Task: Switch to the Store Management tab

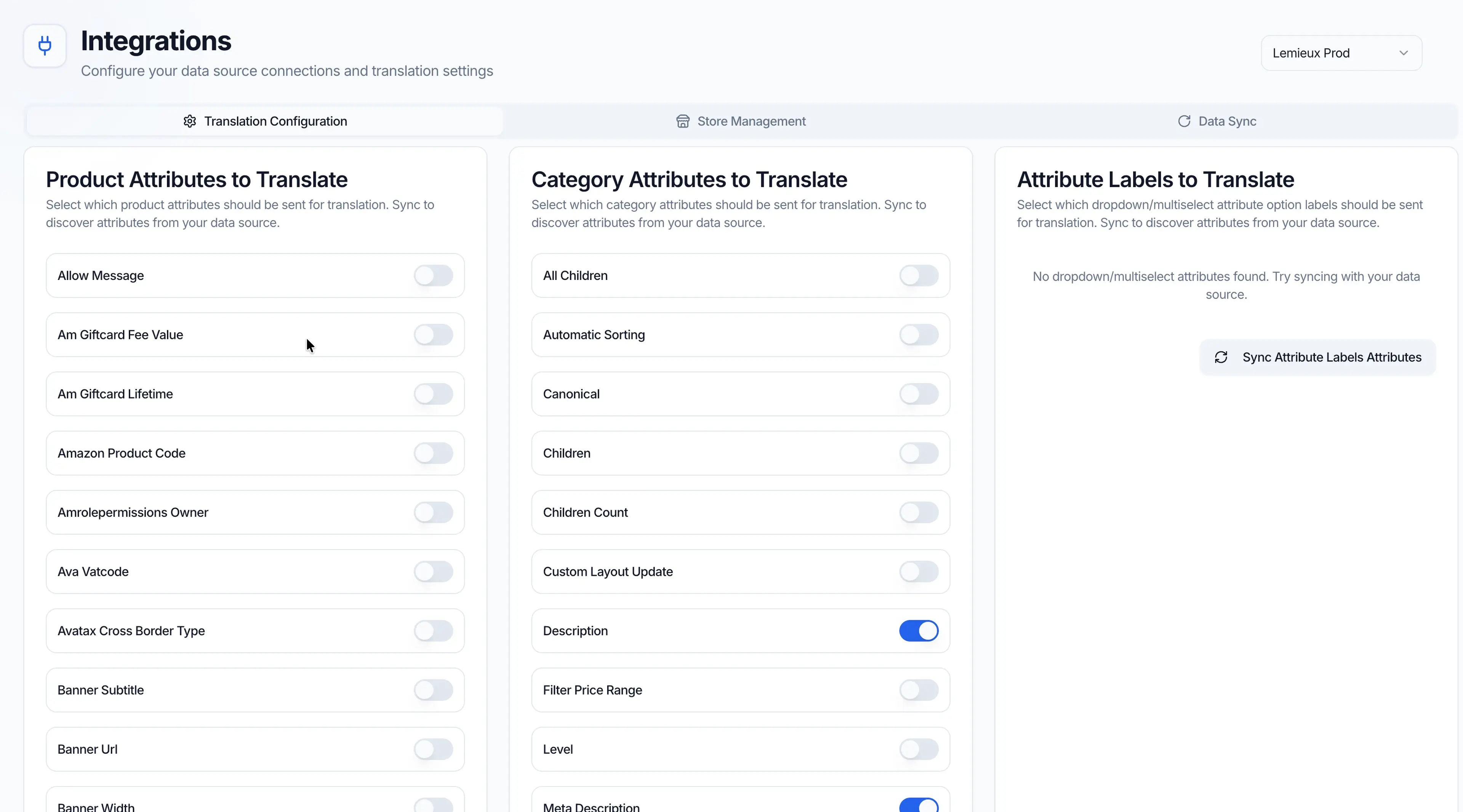Action: pos(741,121)
